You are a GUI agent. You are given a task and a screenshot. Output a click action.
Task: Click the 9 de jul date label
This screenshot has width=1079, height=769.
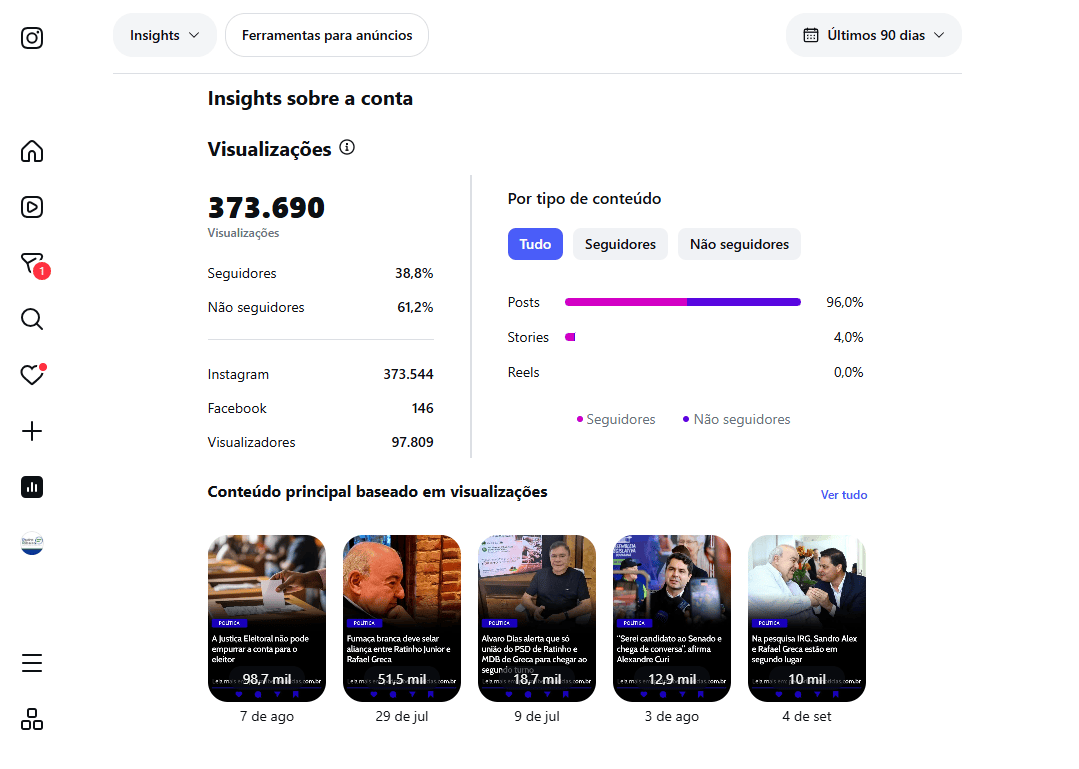pyautogui.click(x=537, y=716)
